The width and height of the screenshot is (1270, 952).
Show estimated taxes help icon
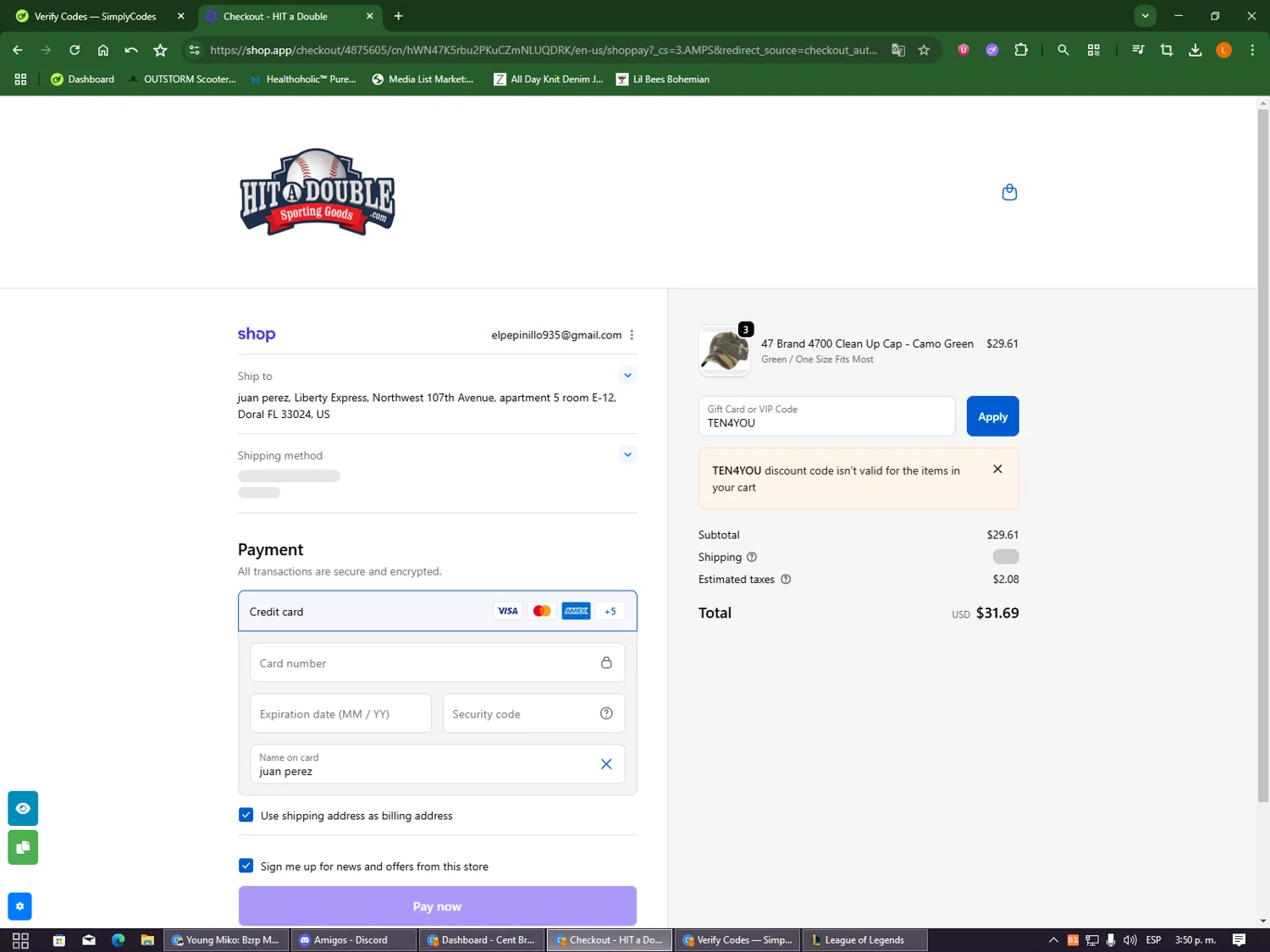point(786,580)
